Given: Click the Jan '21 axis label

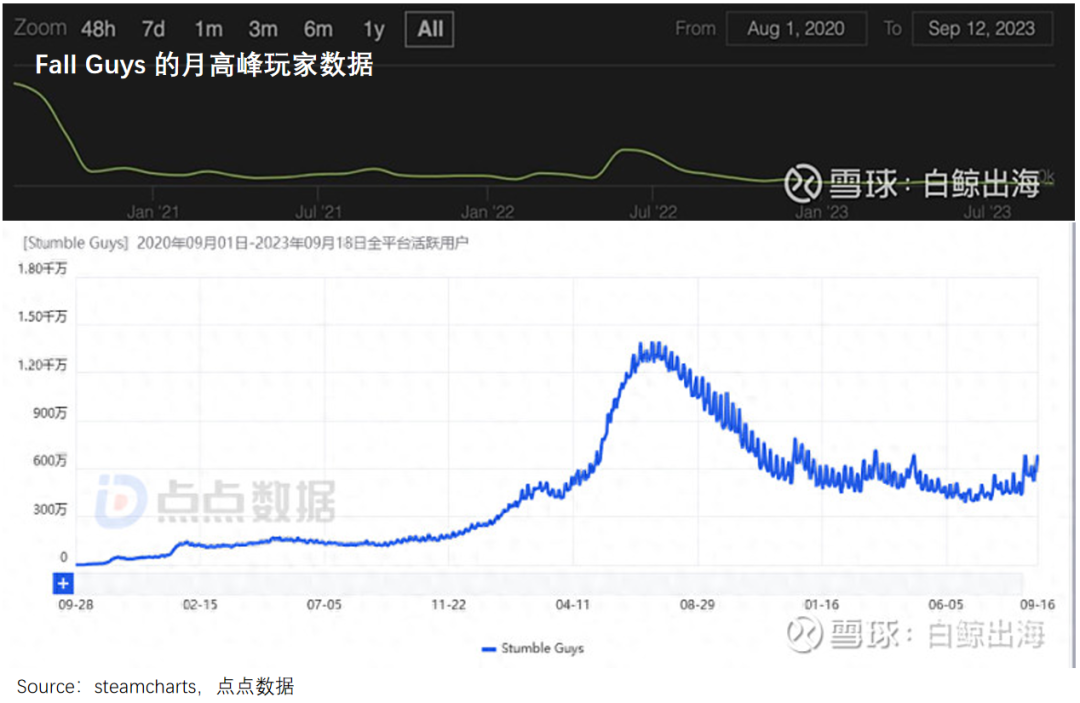Looking at the screenshot, I should click(x=153, y=212).
